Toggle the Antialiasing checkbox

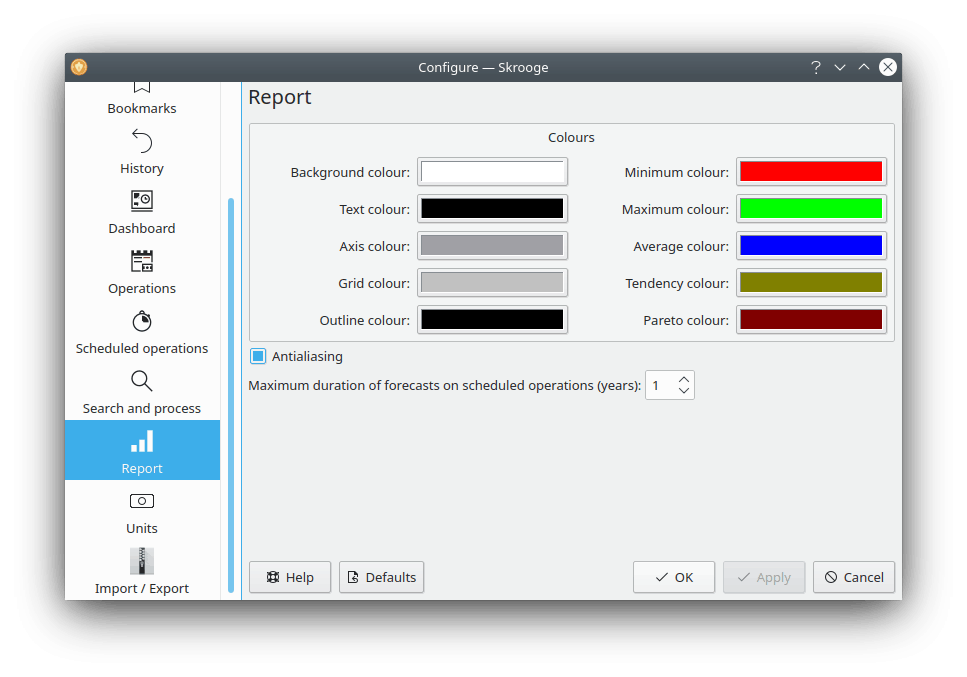tap(258, 356)
